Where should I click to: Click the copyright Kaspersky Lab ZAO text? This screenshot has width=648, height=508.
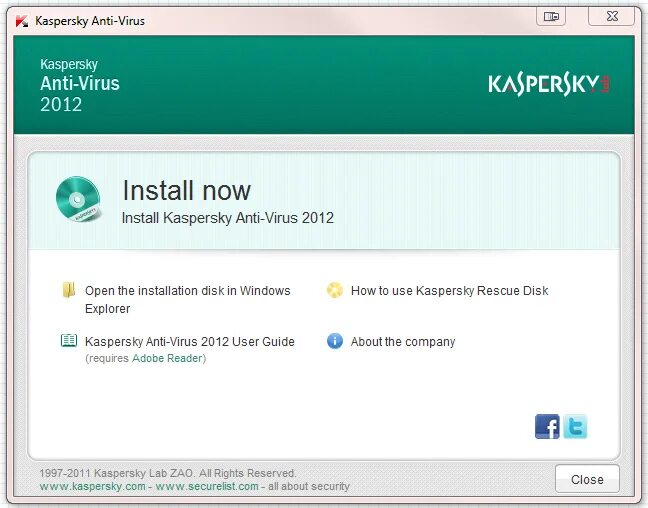pyautogui.click(x=168, y=473)
